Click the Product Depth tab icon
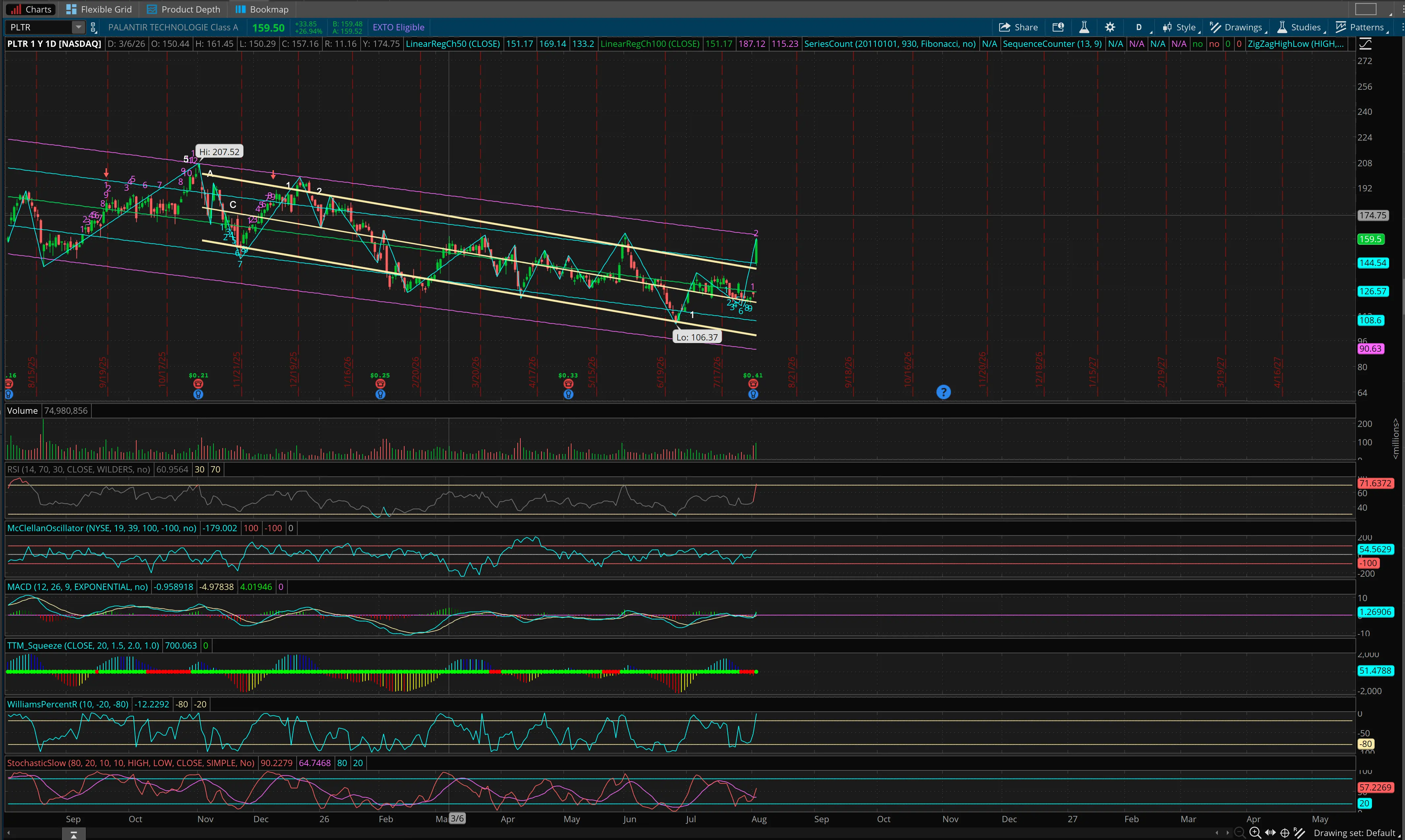 coord(152,9)
